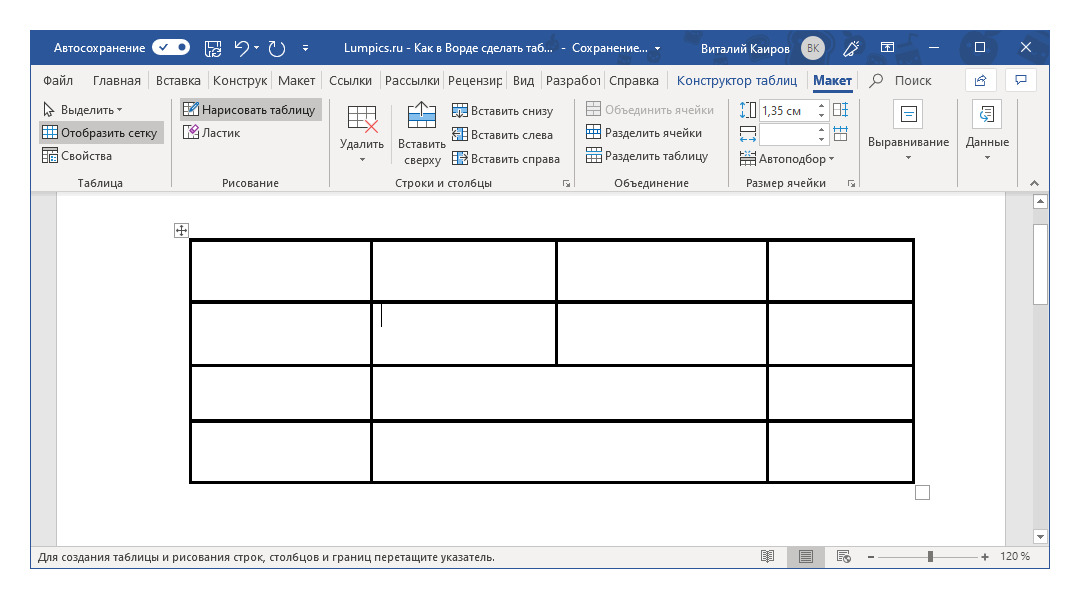This screenshot has width=1080, height=599.
Task: Open table Properties (Свойства)
Action: tap(76, 156)
